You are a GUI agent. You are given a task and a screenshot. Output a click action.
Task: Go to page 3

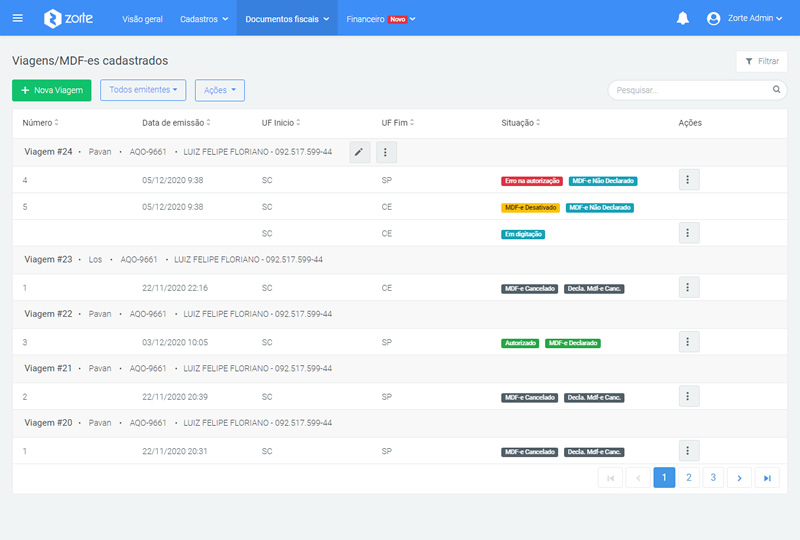click(x=713, y=478)
